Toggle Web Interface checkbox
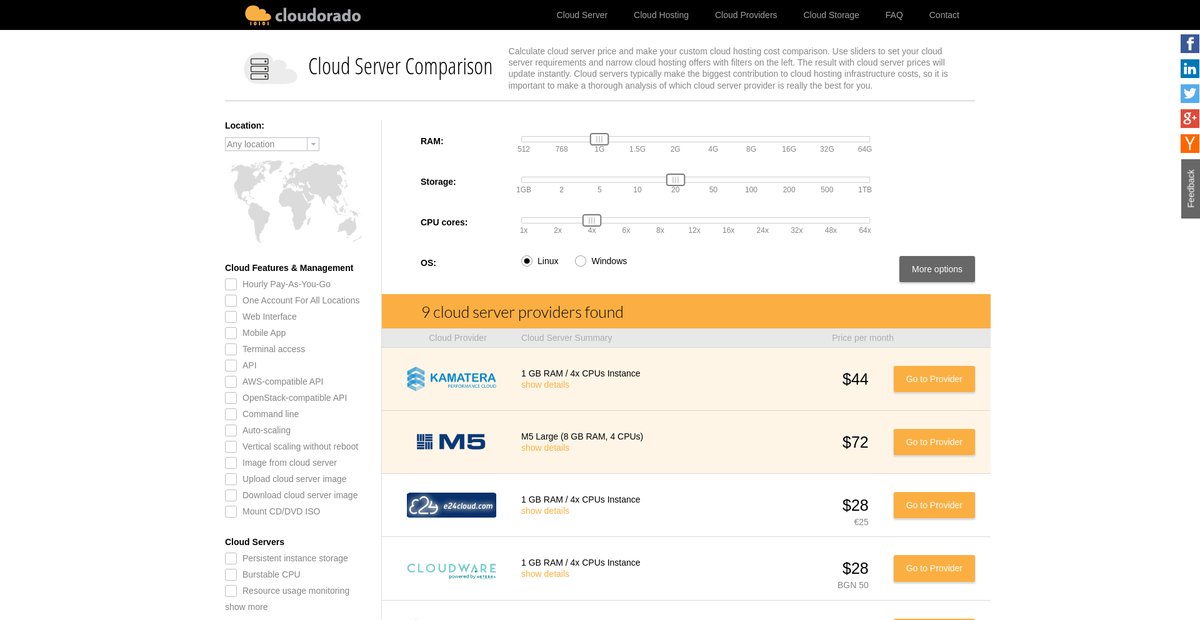 click(231, 317)
